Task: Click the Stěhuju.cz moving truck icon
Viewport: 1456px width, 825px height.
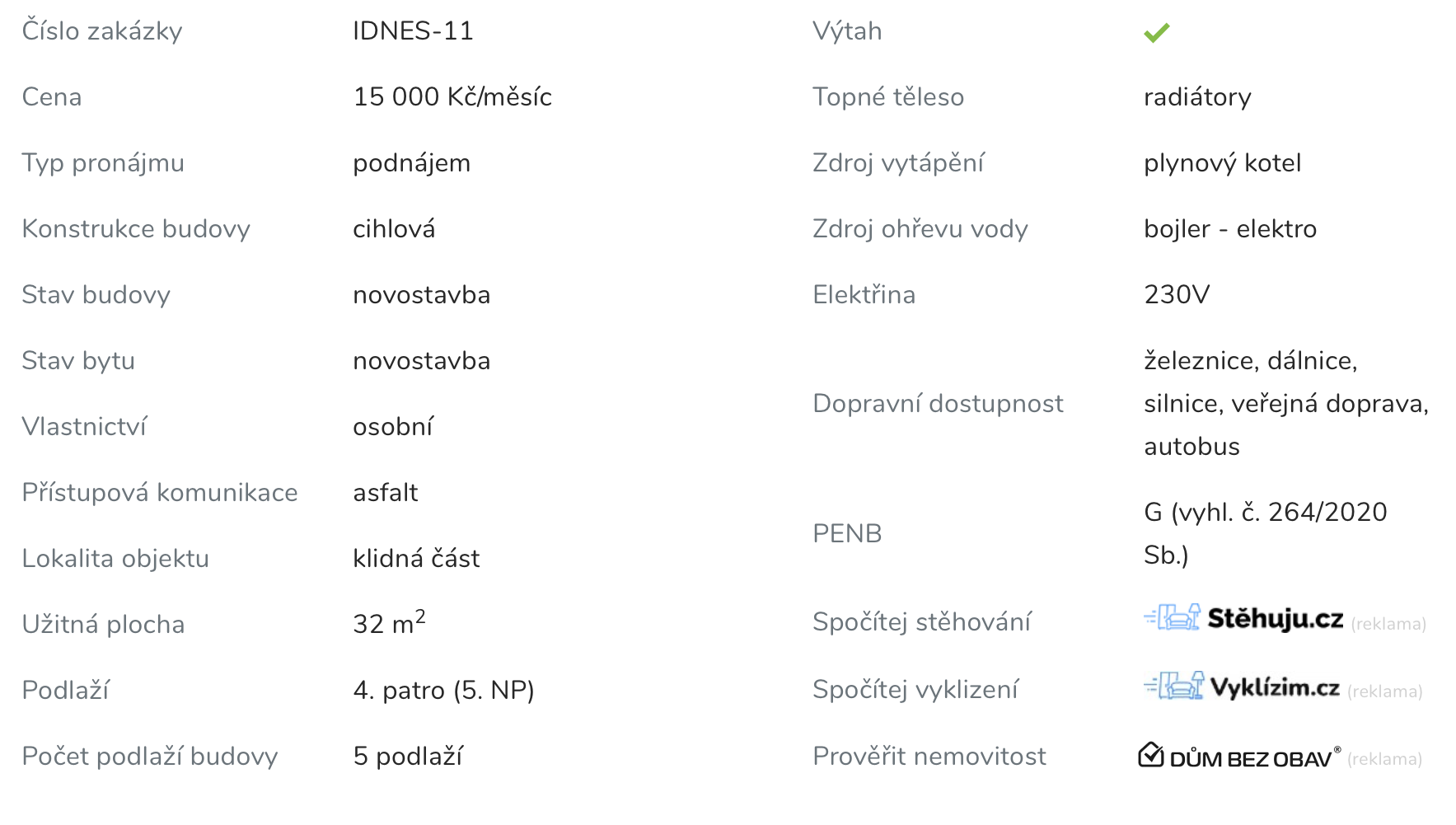Action: 1172,617
